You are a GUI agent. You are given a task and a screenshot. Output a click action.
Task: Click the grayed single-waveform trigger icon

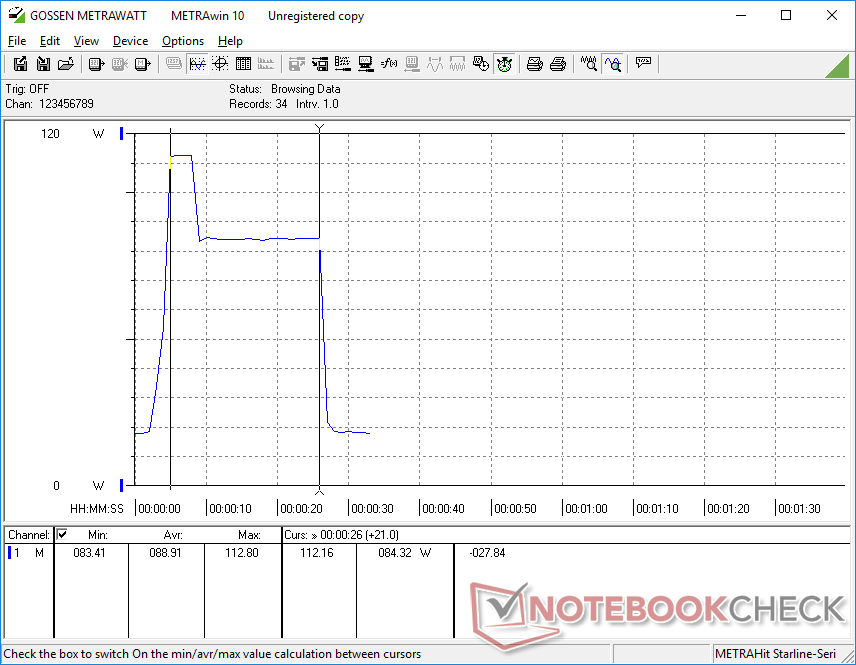pyautogui.click(x=435, y=64)
